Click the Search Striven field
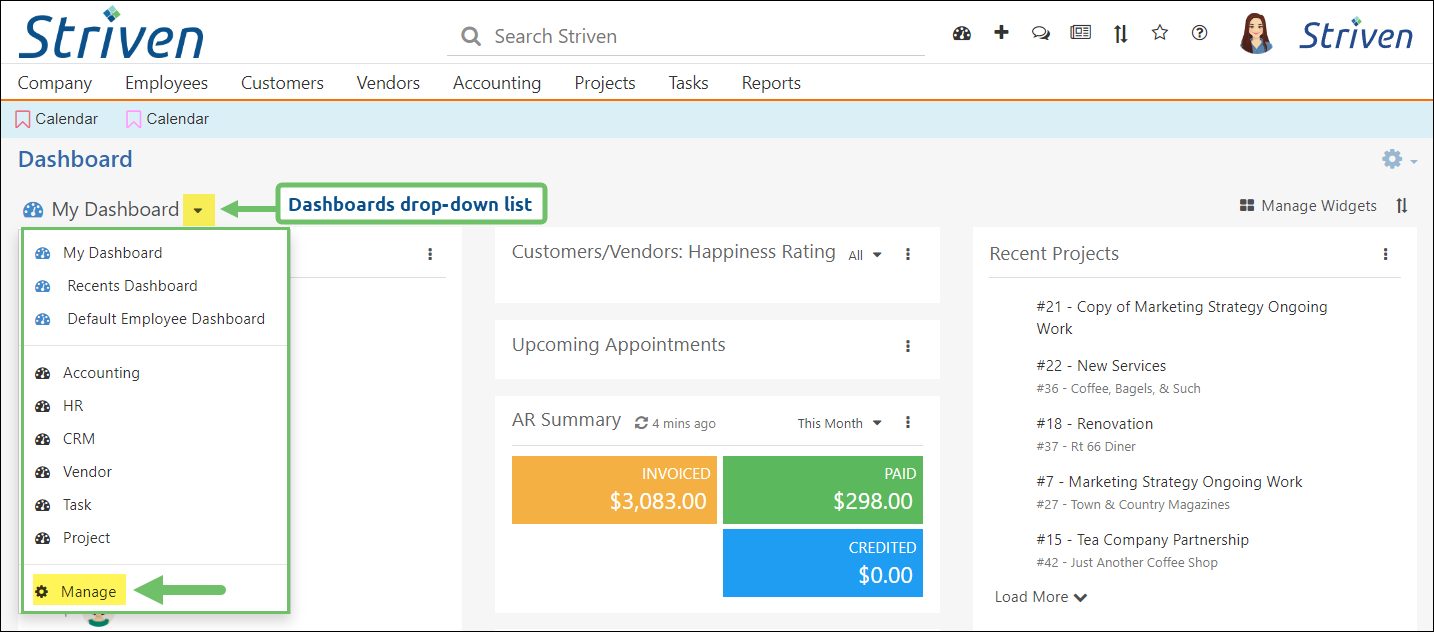The image size is (1434, 632). click(x=686, y=37)
